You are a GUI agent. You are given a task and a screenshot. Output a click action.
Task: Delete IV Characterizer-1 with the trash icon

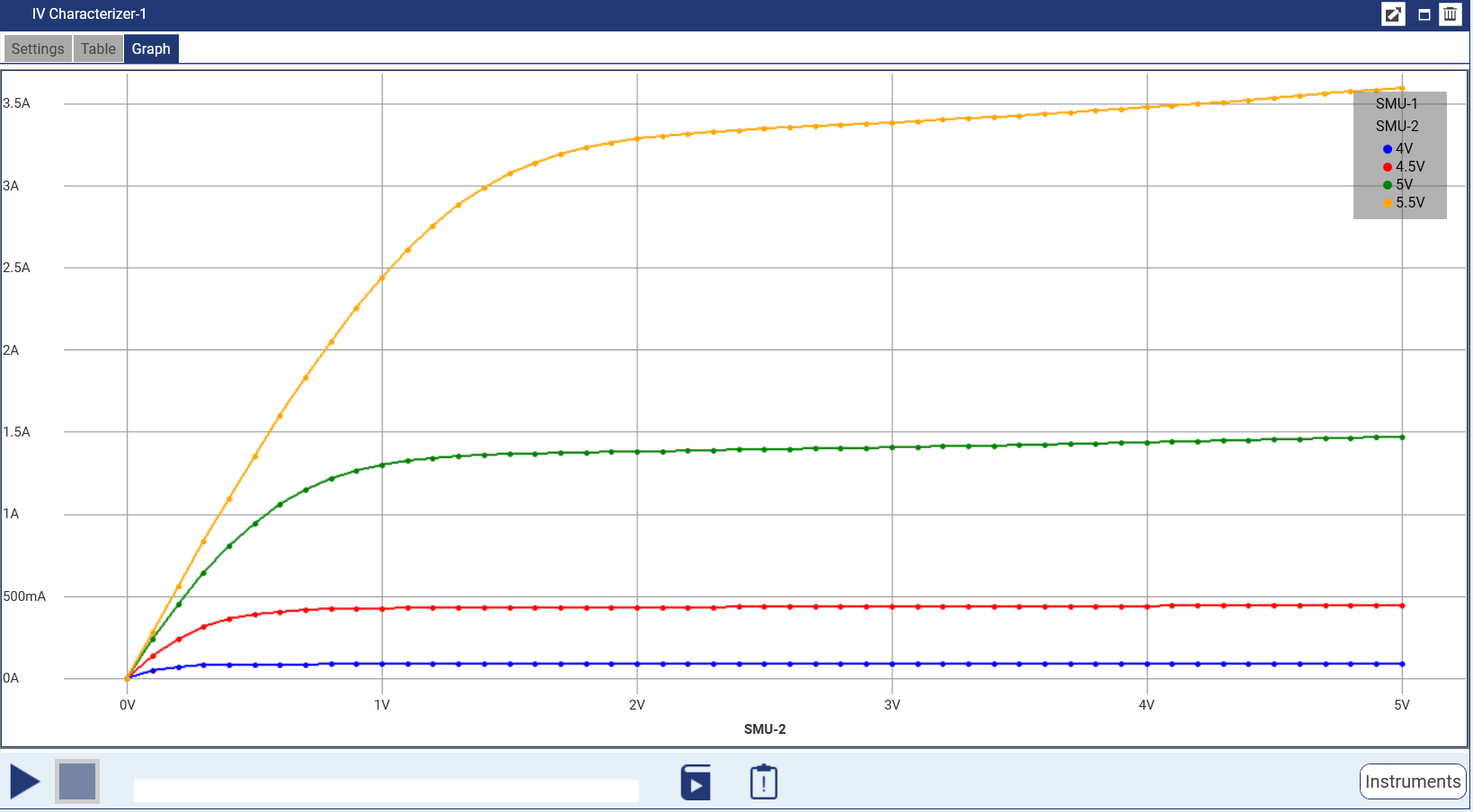[x=1450, y=14]
